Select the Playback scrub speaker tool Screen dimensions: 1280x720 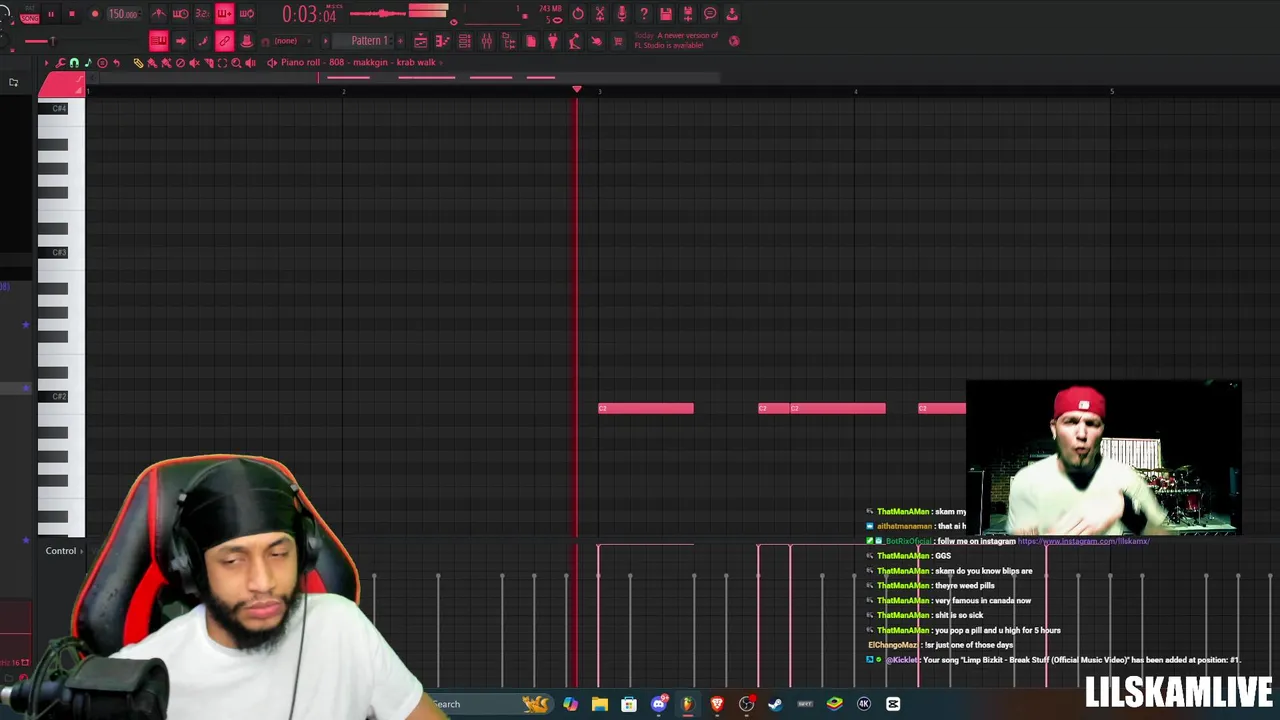(x=250, y=63)
